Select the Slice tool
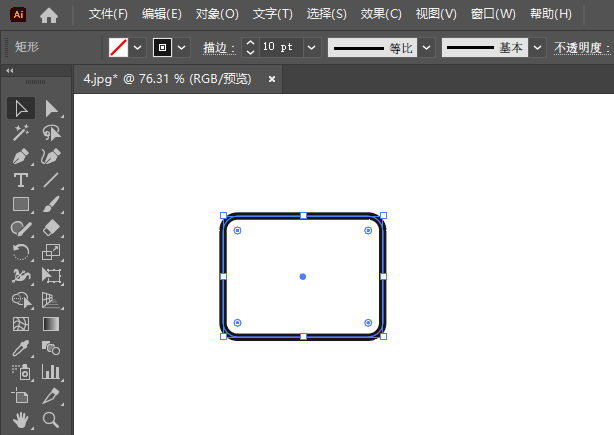The image size is (614, 435). (51, 396)
